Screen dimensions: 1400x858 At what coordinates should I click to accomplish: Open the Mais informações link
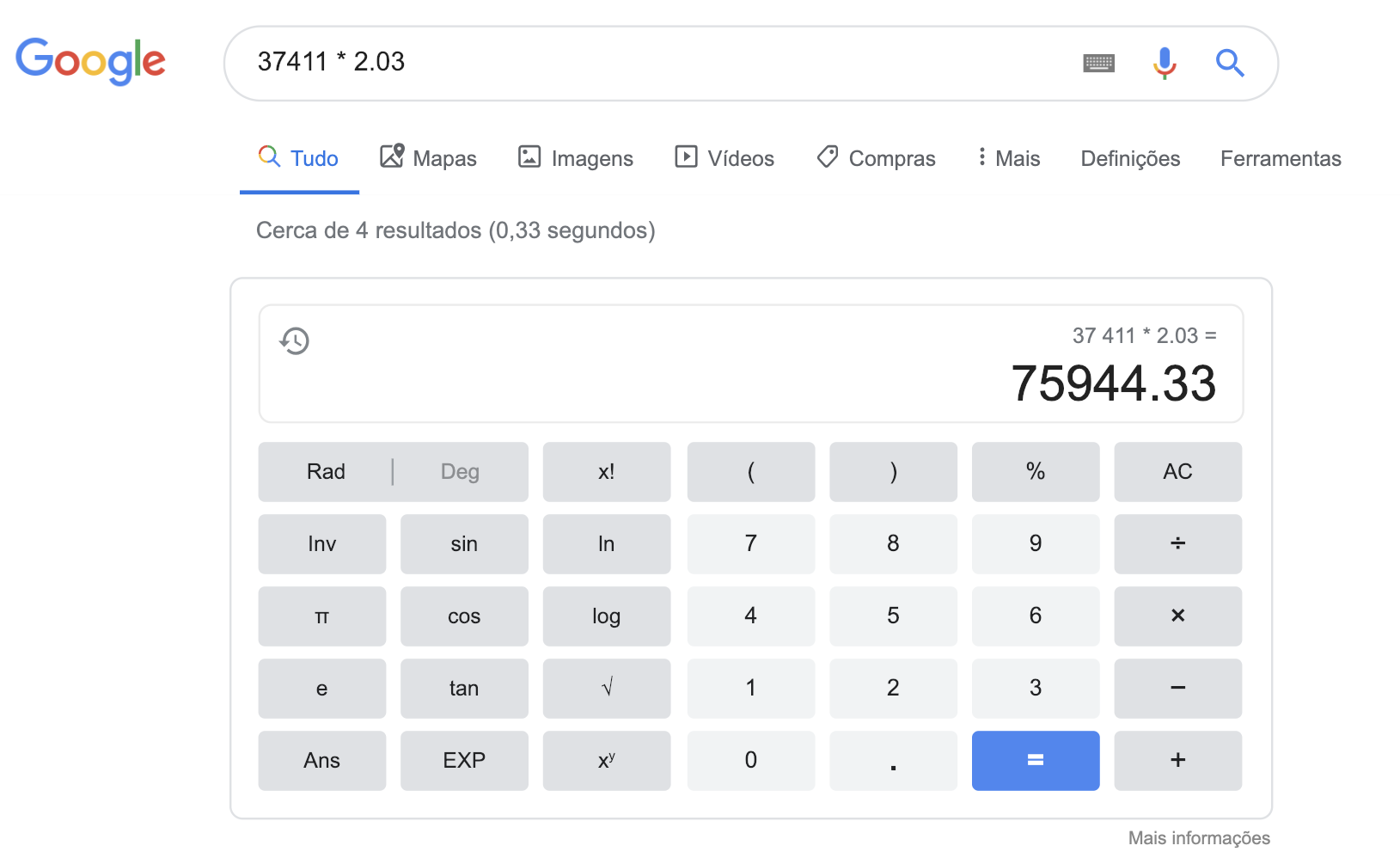tap(1199, 838)
